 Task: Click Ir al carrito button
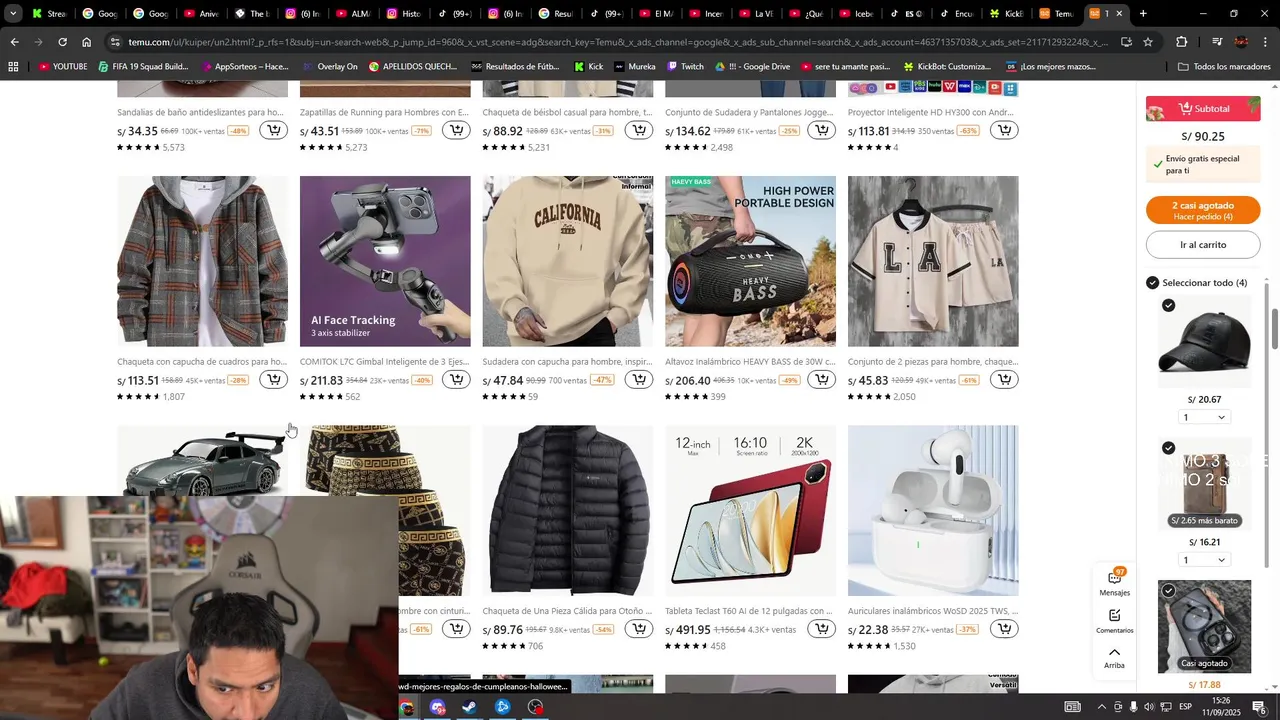point(1203,245)
